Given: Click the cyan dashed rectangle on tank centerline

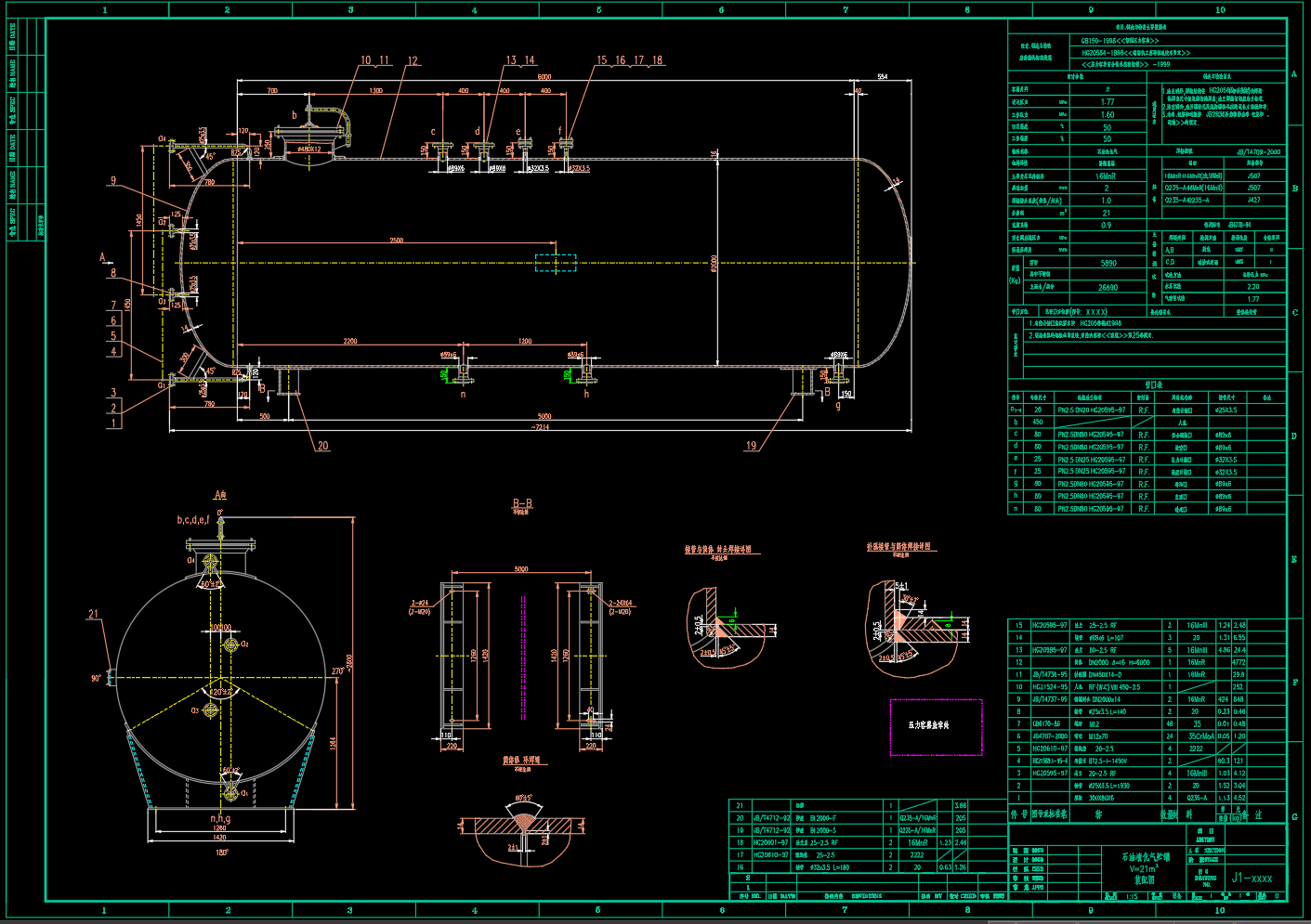Looking at the screenshot, I should point(556,263).
